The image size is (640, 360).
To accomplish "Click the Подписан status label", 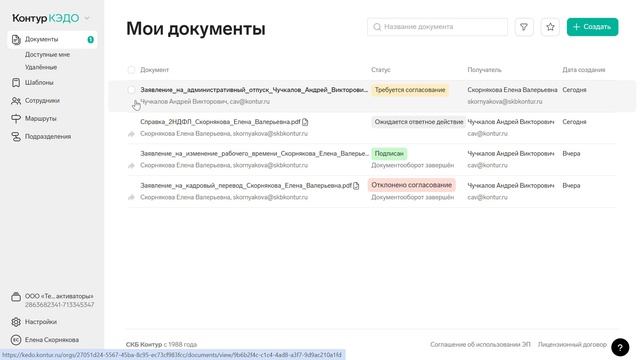I will coord(389,154).
